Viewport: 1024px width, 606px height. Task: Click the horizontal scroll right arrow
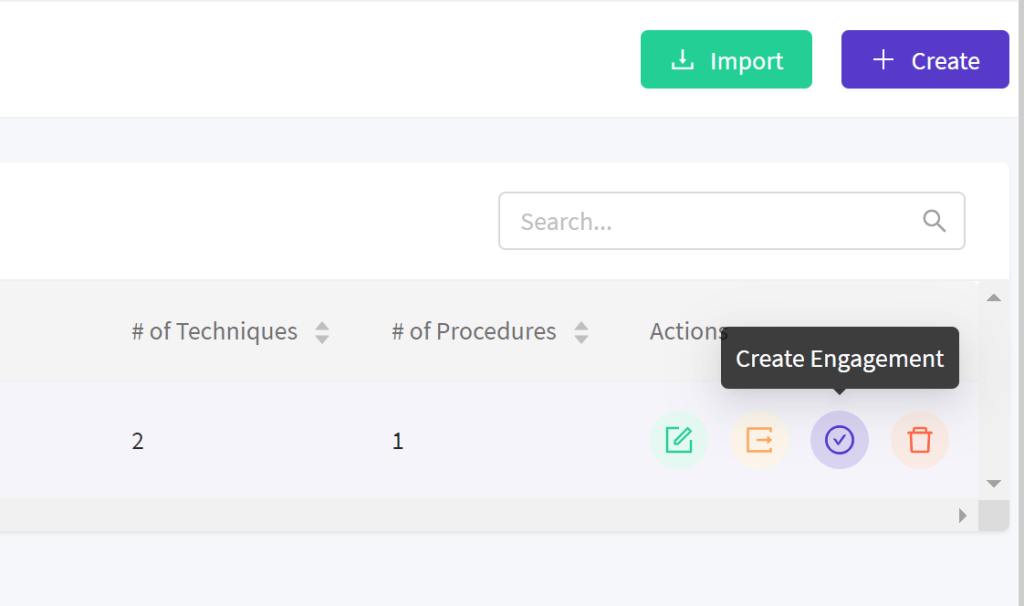pyautogui.click(x=963, y=515)
